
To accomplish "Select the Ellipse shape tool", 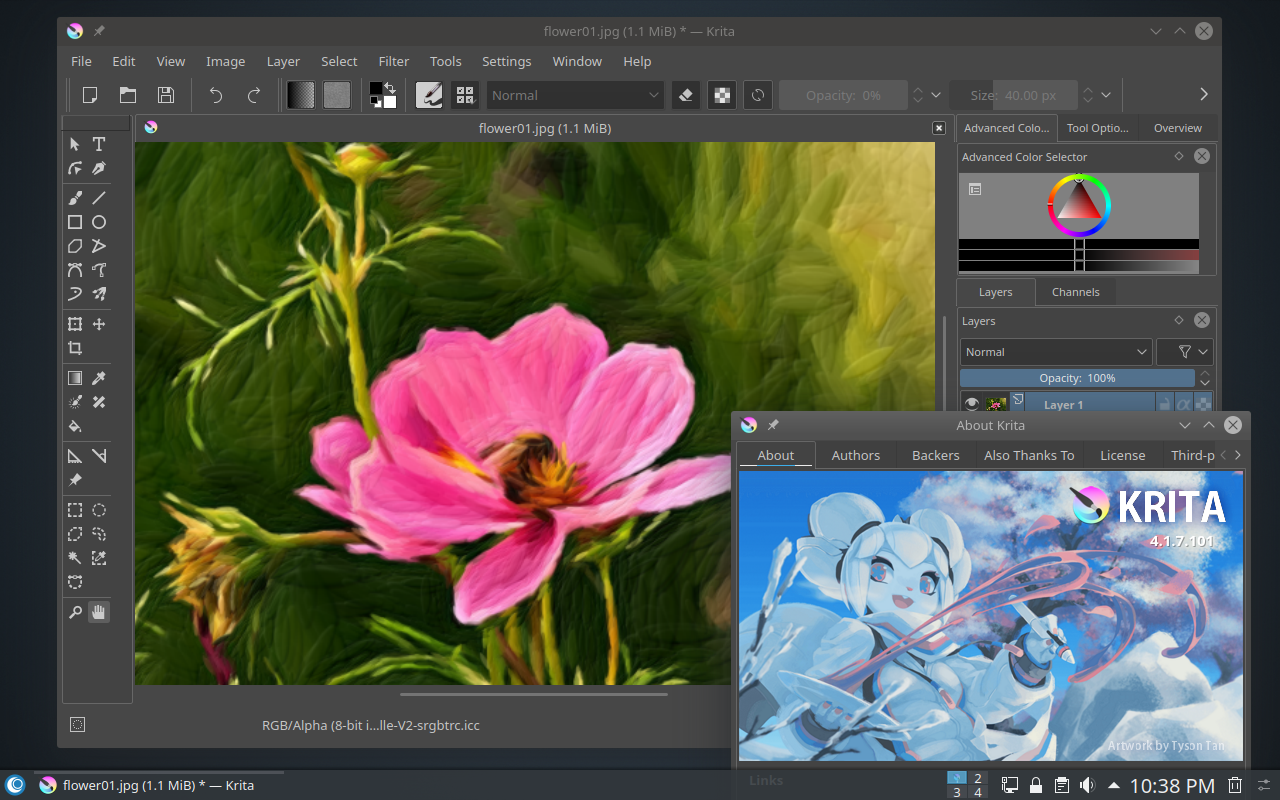I will (x=99, y=222).
